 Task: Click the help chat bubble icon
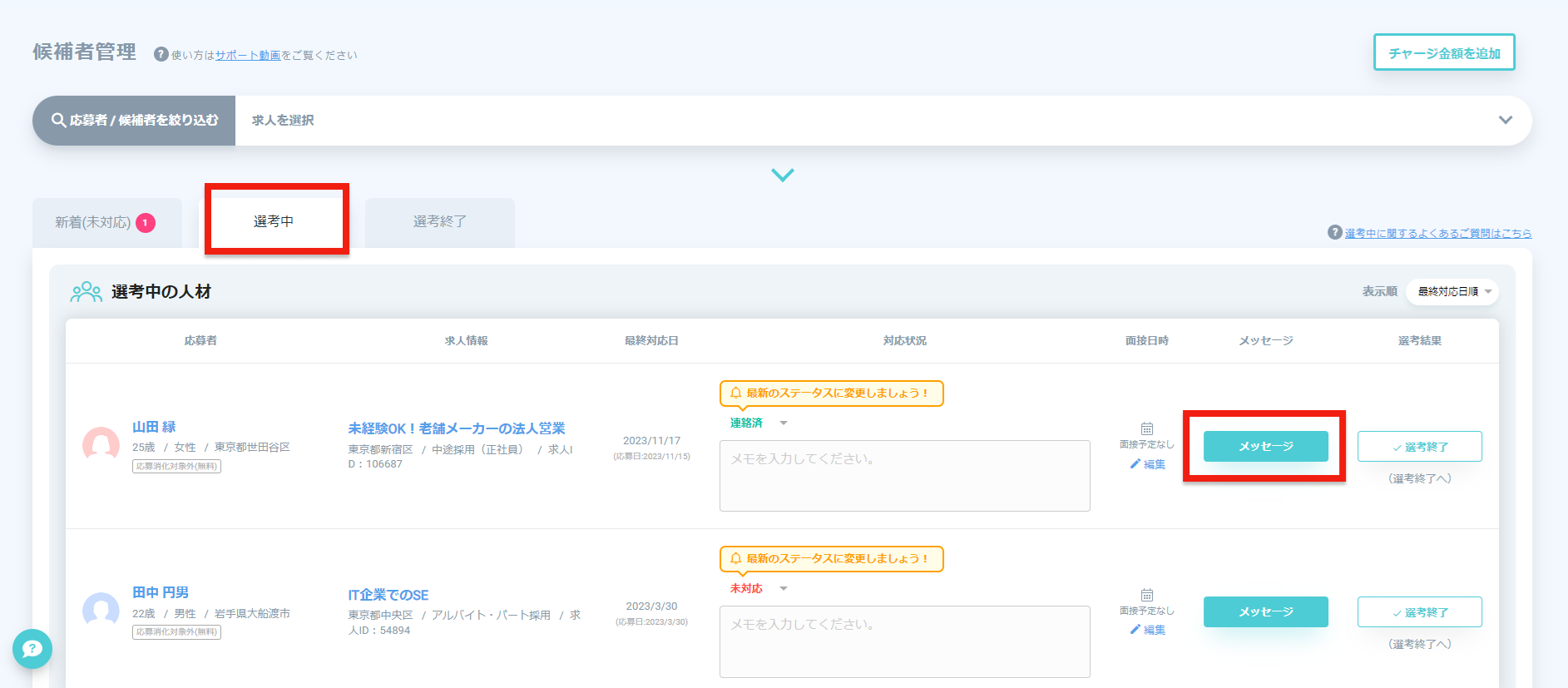pyautogui.click(x=32, y=649)
